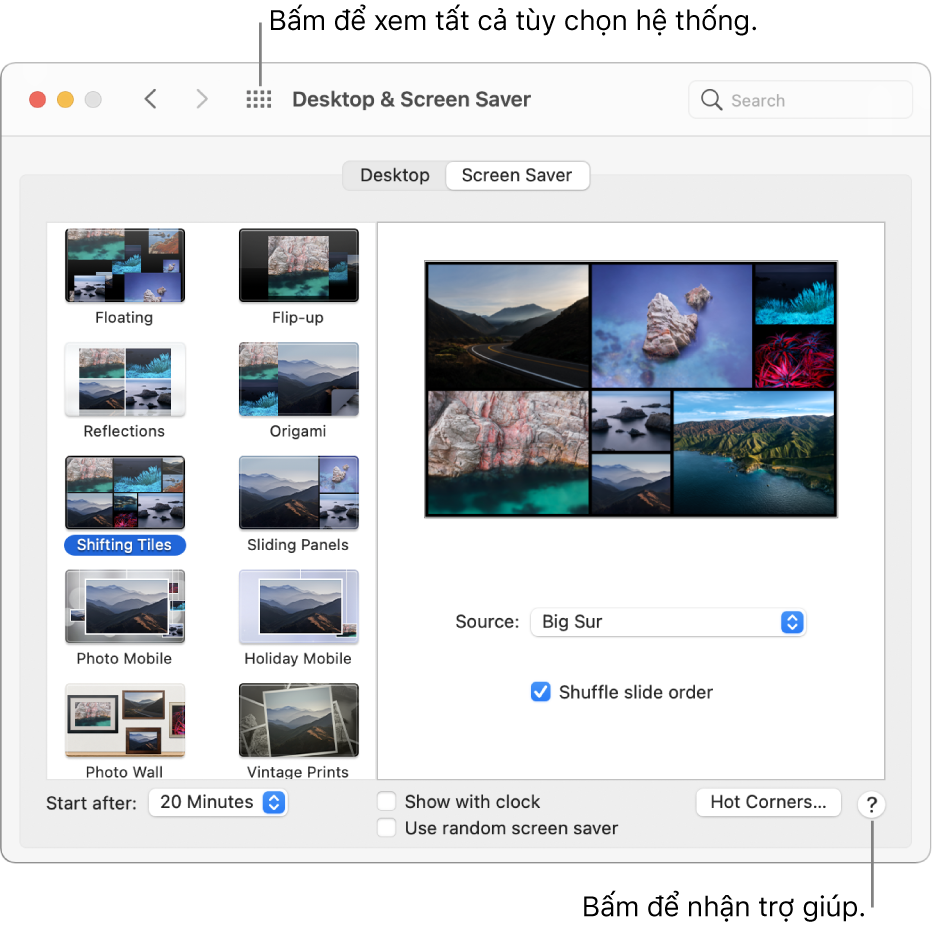
Task: Select the Holiday Mobile thumbnail
Action: tap(299, 607)
